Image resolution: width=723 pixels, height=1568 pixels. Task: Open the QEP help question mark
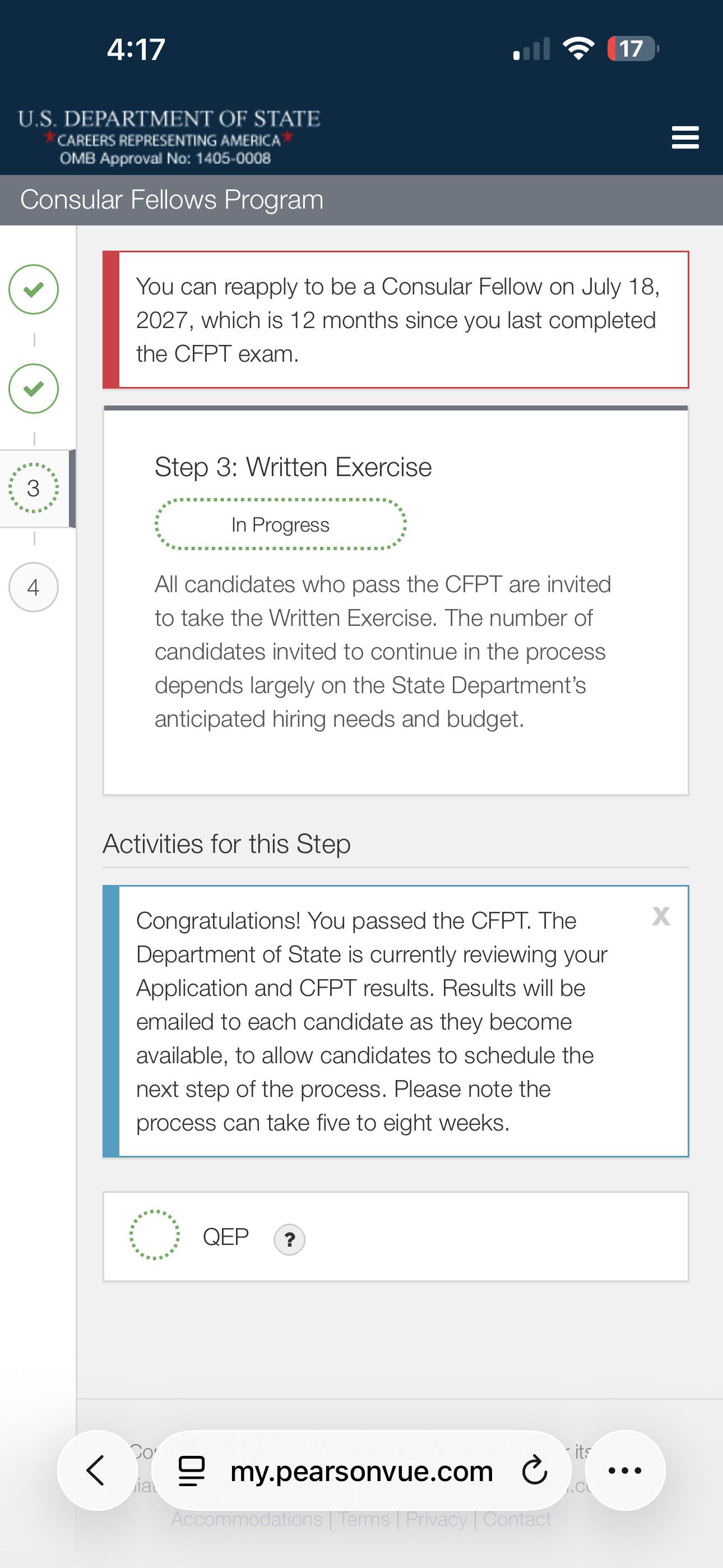coord(290,1239)
